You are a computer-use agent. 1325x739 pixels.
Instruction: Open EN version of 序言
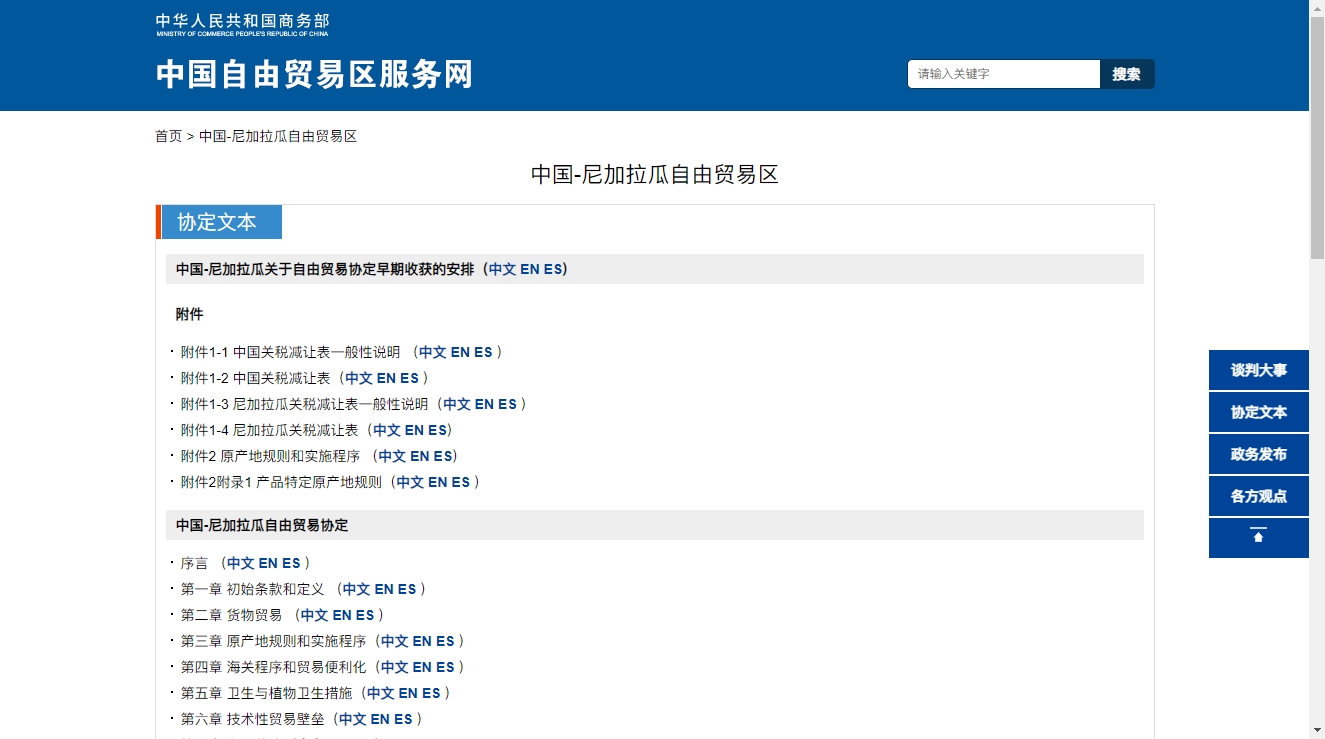click(268, 563)
